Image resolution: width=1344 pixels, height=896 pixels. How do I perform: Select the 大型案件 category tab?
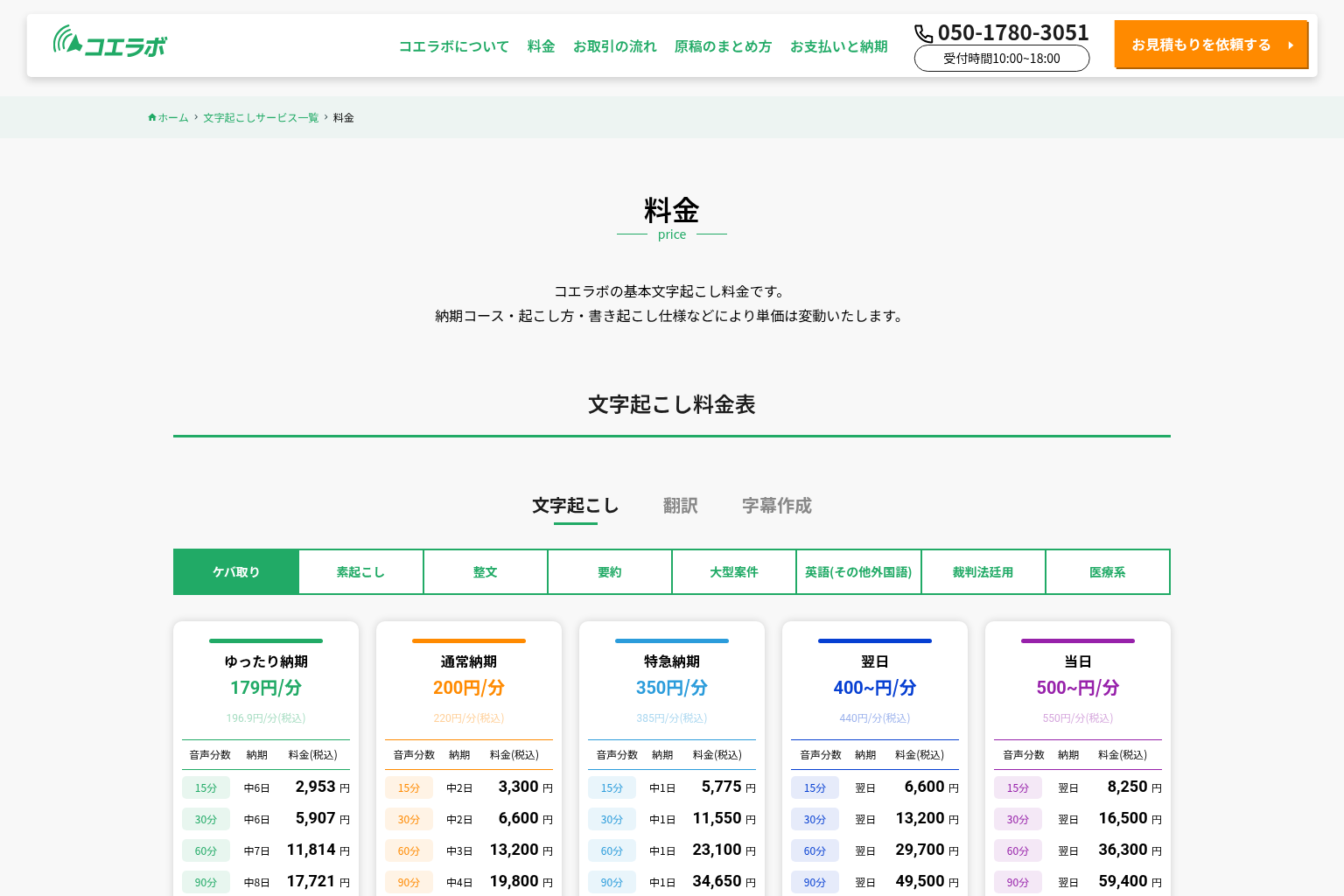[x=734, y=572]
